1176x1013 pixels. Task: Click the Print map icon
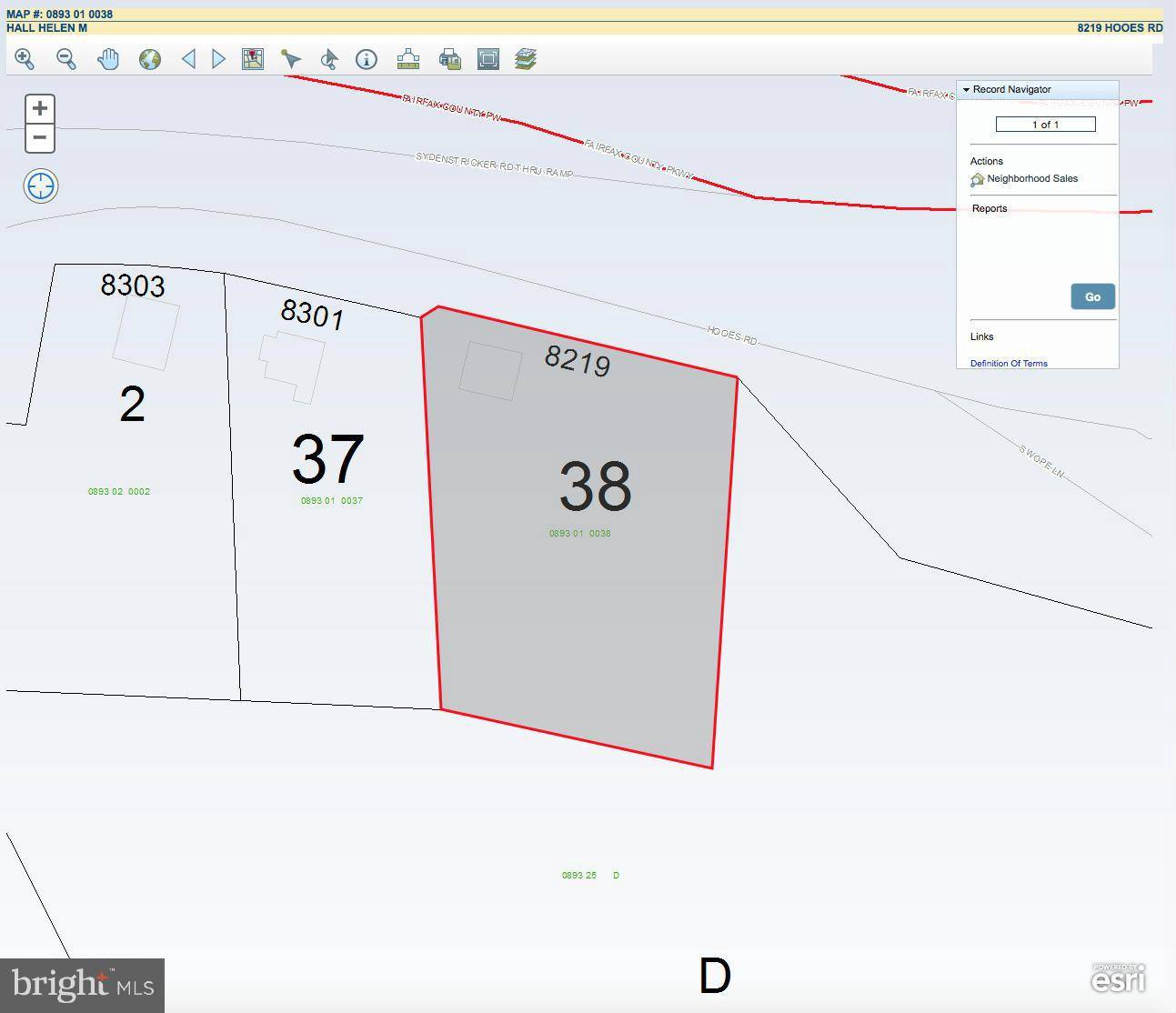pyautogui.click(x=449, y=59)
